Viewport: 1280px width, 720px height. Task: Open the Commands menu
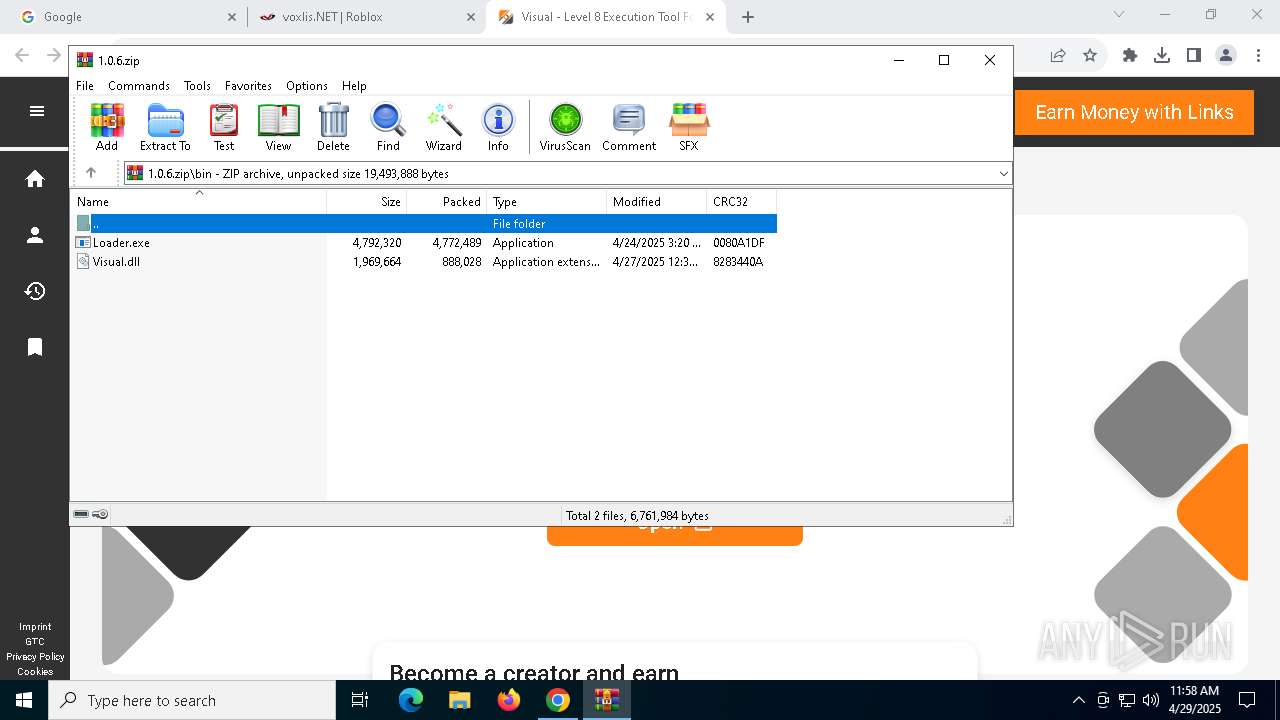tap(139, 86)
